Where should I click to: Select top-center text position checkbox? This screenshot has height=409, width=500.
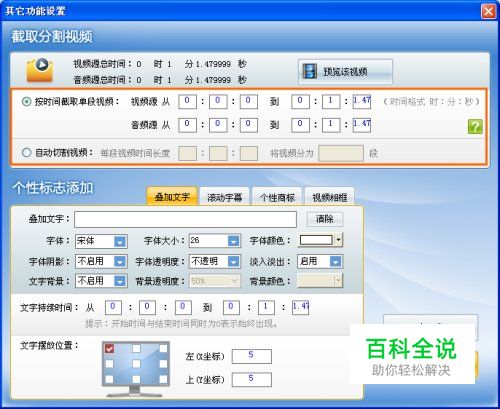136,349
